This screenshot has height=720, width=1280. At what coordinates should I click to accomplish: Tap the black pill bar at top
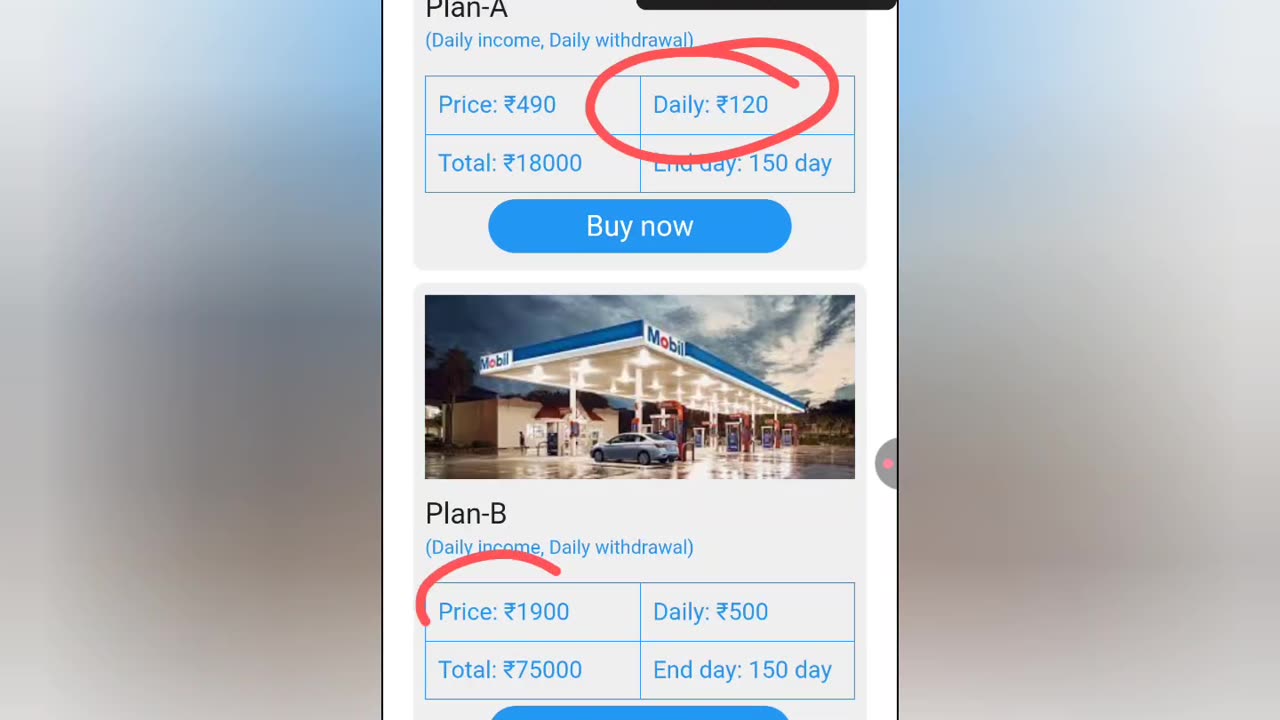[766, 4]
